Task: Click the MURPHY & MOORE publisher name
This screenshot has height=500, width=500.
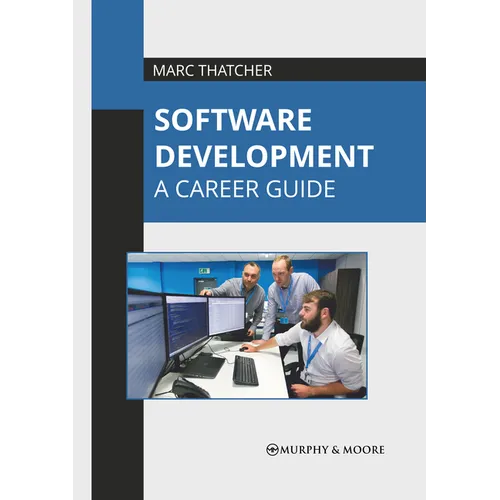Action: (x=332, y=450)
